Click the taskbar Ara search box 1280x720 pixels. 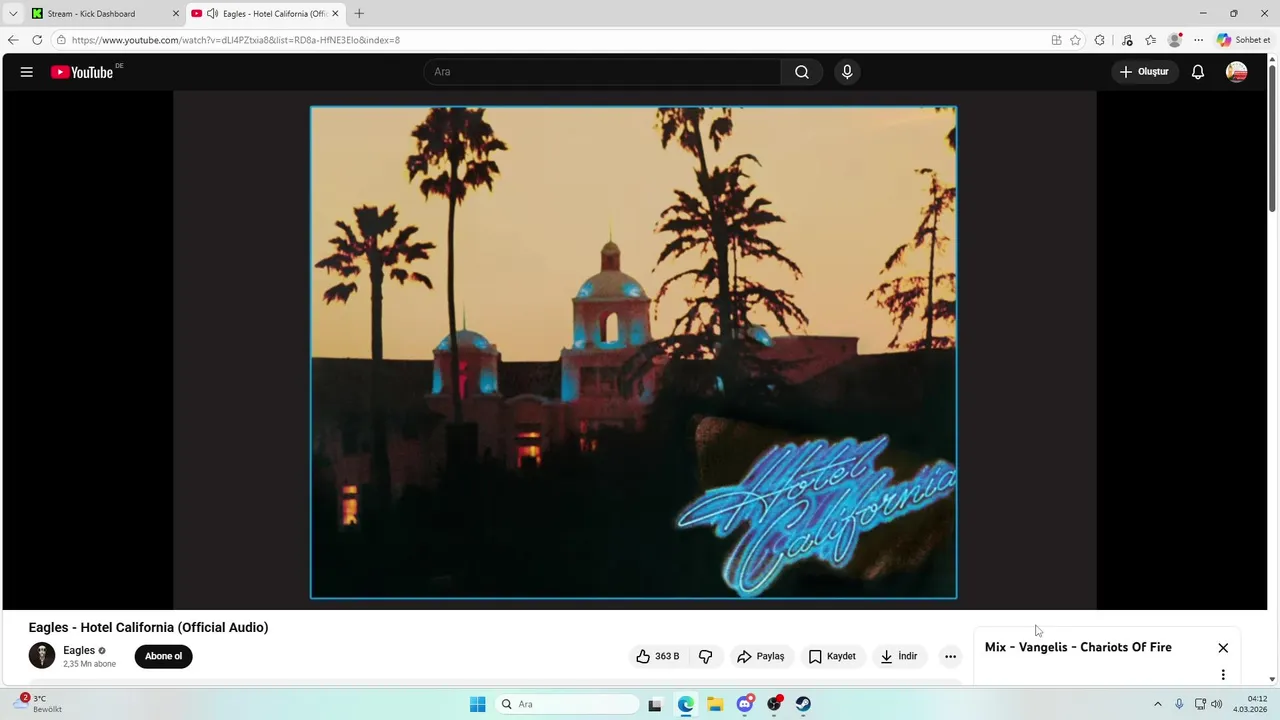[x=566, y=704]
